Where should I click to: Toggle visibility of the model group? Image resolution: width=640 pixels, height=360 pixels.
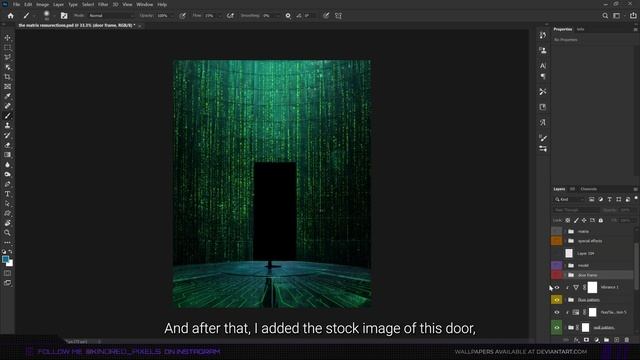click(557, 265)
